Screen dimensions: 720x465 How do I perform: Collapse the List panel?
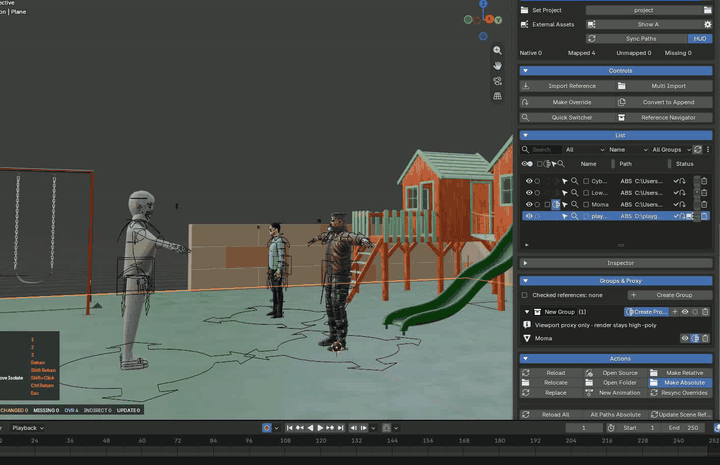pyautogui.click(x=525, y=135)
